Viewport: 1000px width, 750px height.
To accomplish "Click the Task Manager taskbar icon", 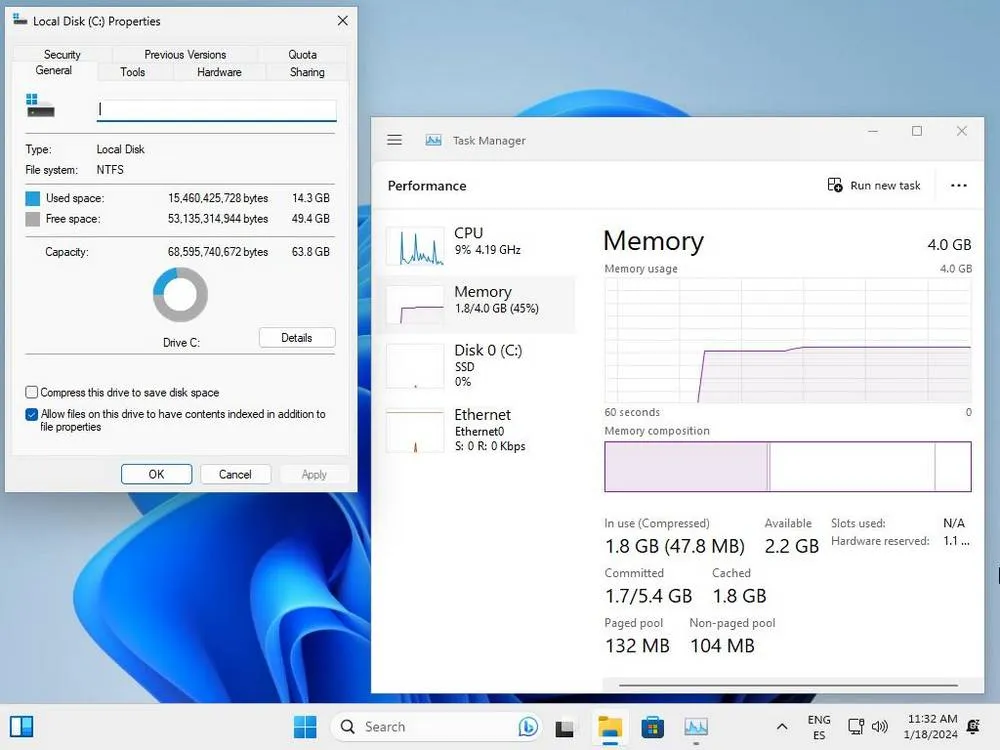I will coord(696,727).
